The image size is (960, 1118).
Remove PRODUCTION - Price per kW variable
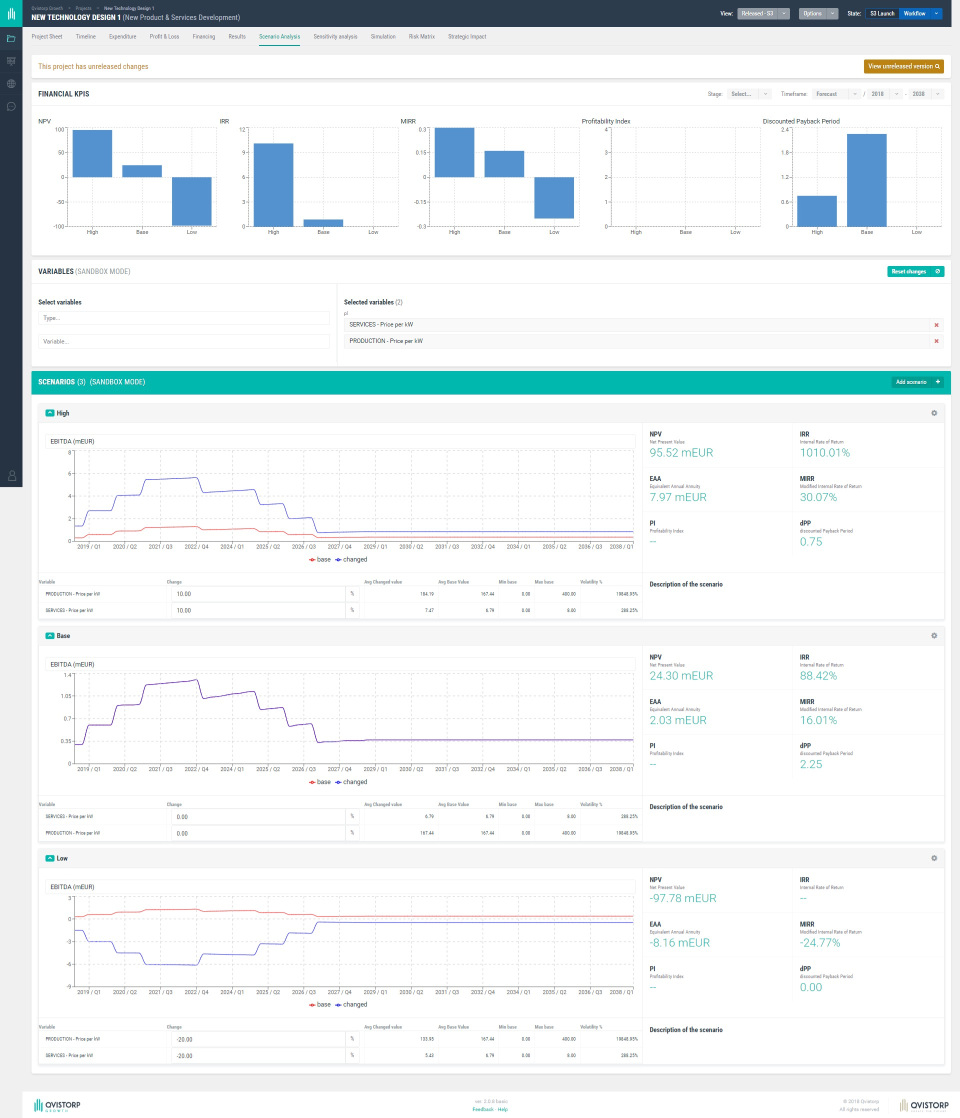pyautogui.click(x=936, y=342)
